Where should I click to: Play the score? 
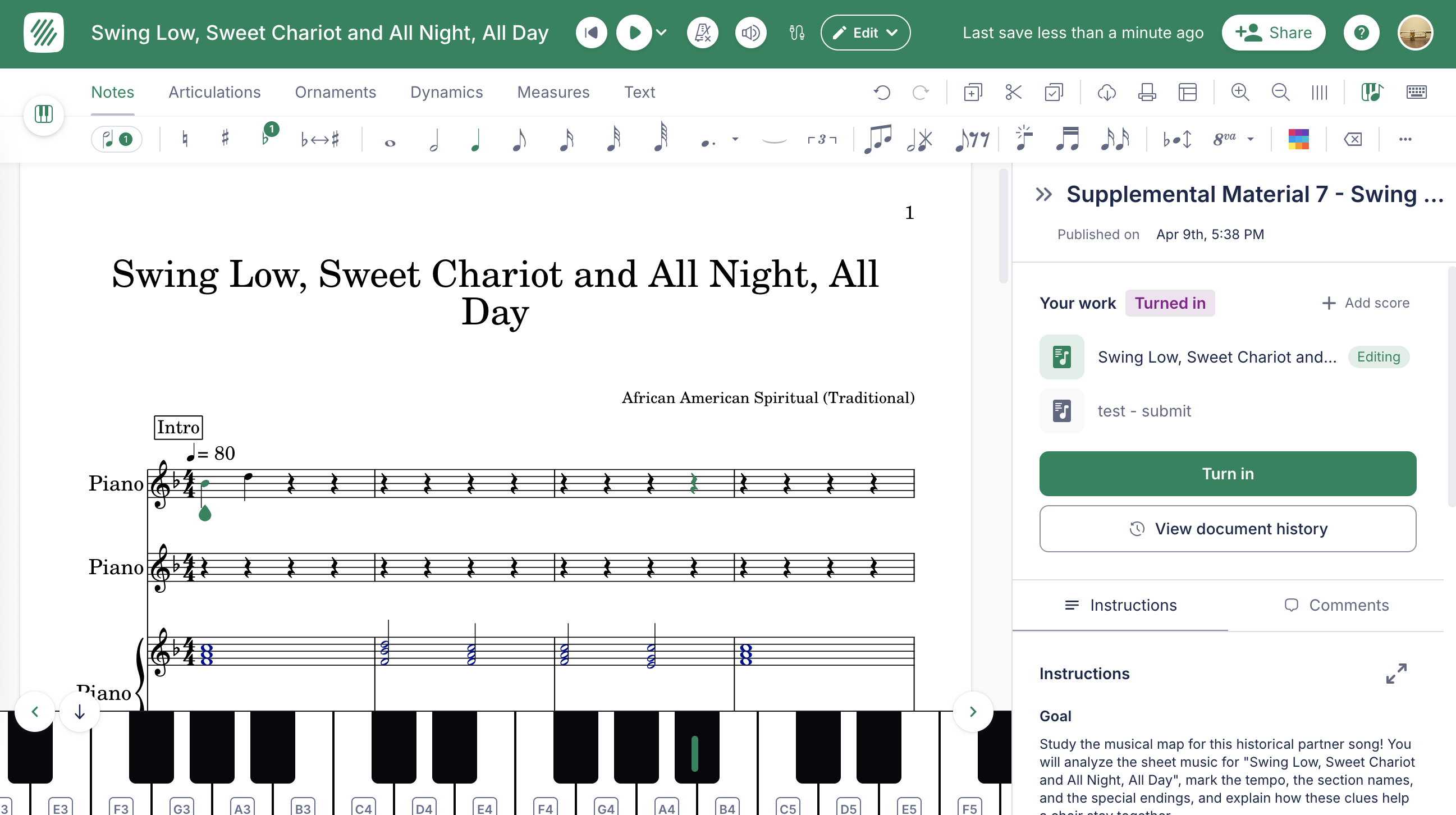pyautogui.click(x=634, y=33)
